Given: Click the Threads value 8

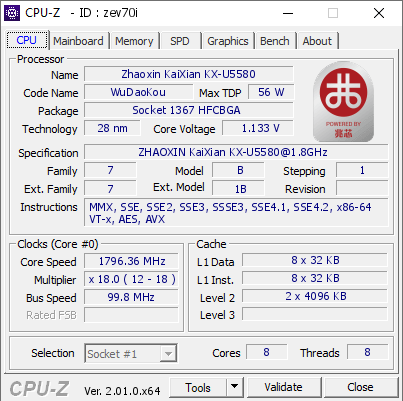Looking at the screenshot, I should coord(368,352).
